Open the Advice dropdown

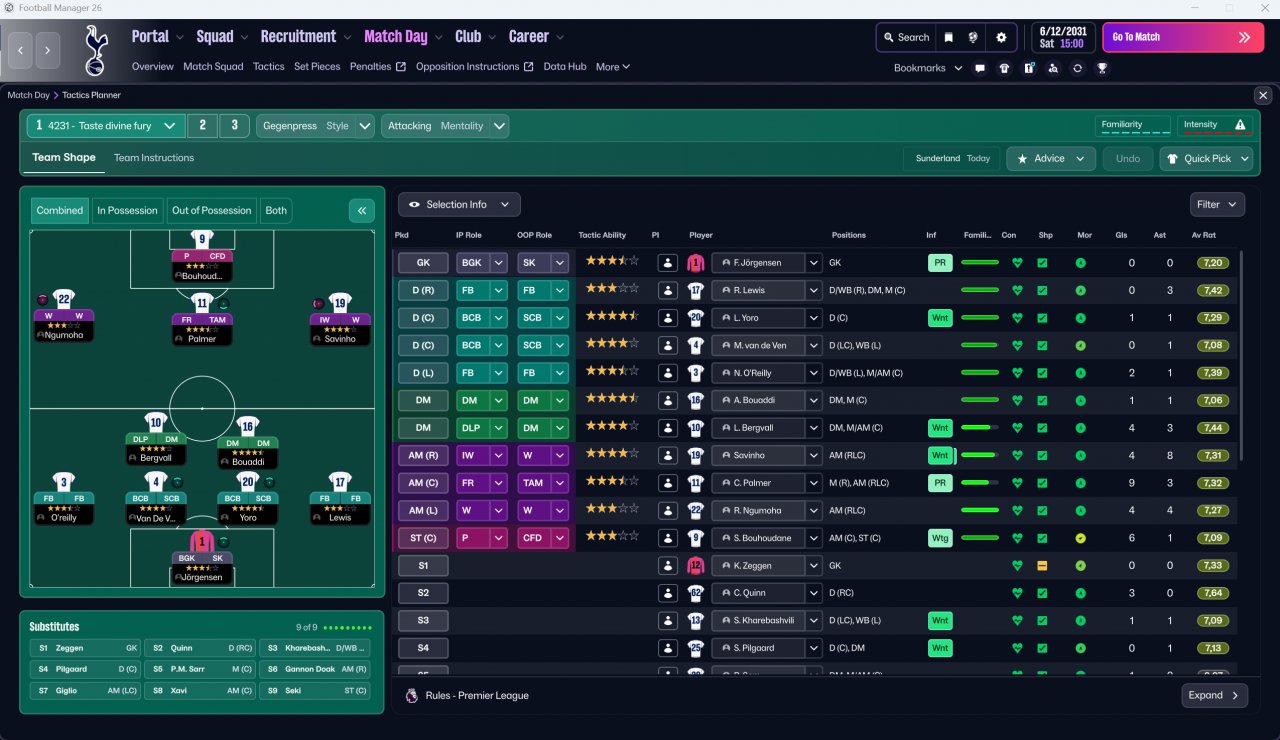(x=1050, y=158)
